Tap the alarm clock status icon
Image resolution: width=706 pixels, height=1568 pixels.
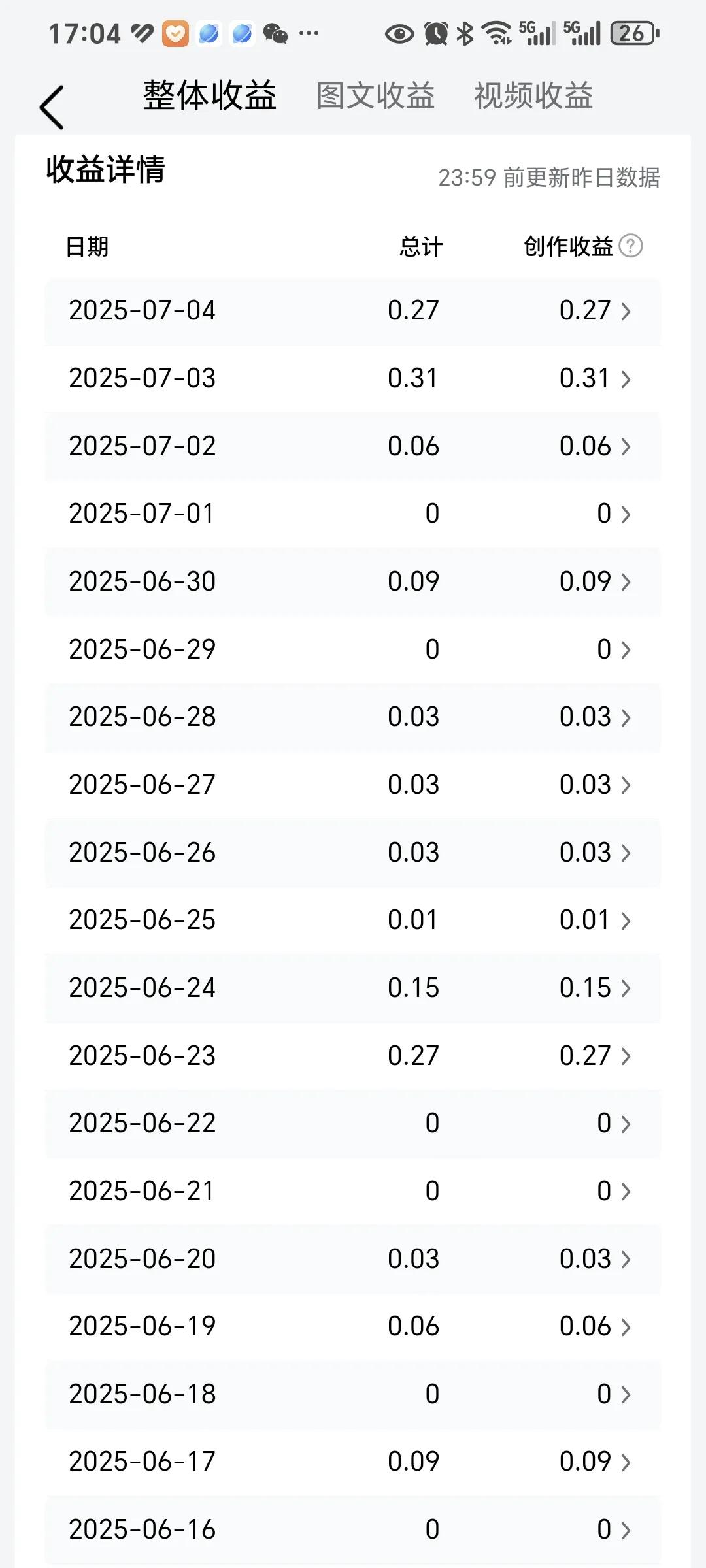436,33
